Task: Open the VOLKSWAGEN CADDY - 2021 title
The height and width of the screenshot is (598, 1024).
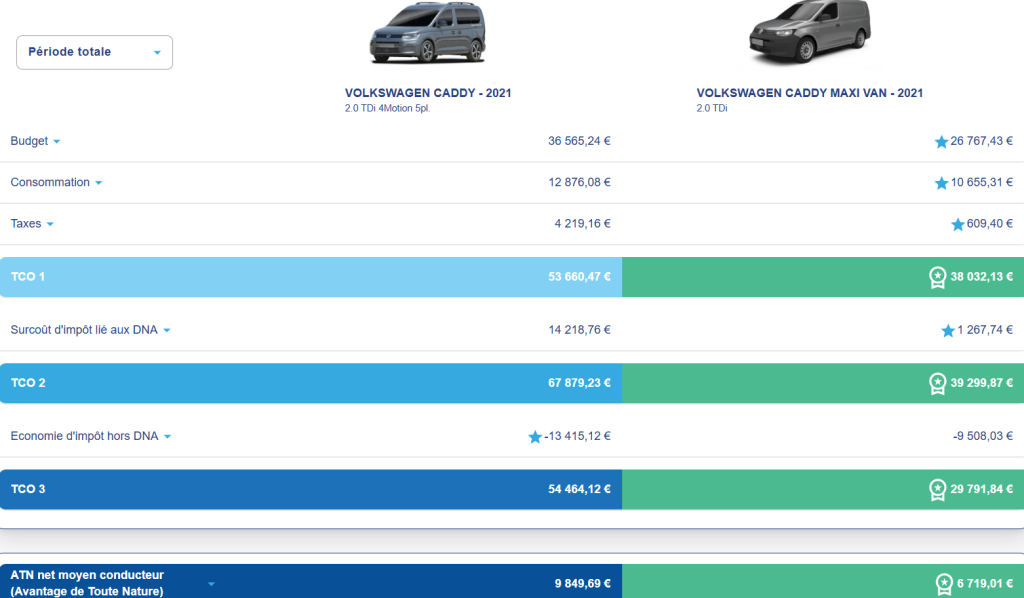Action: point(428,93)
